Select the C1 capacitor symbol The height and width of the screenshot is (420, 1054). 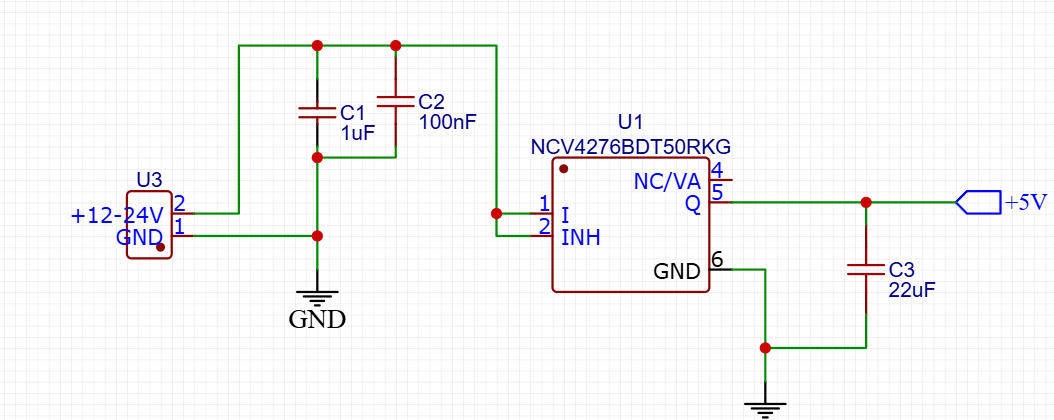point(317,113)
